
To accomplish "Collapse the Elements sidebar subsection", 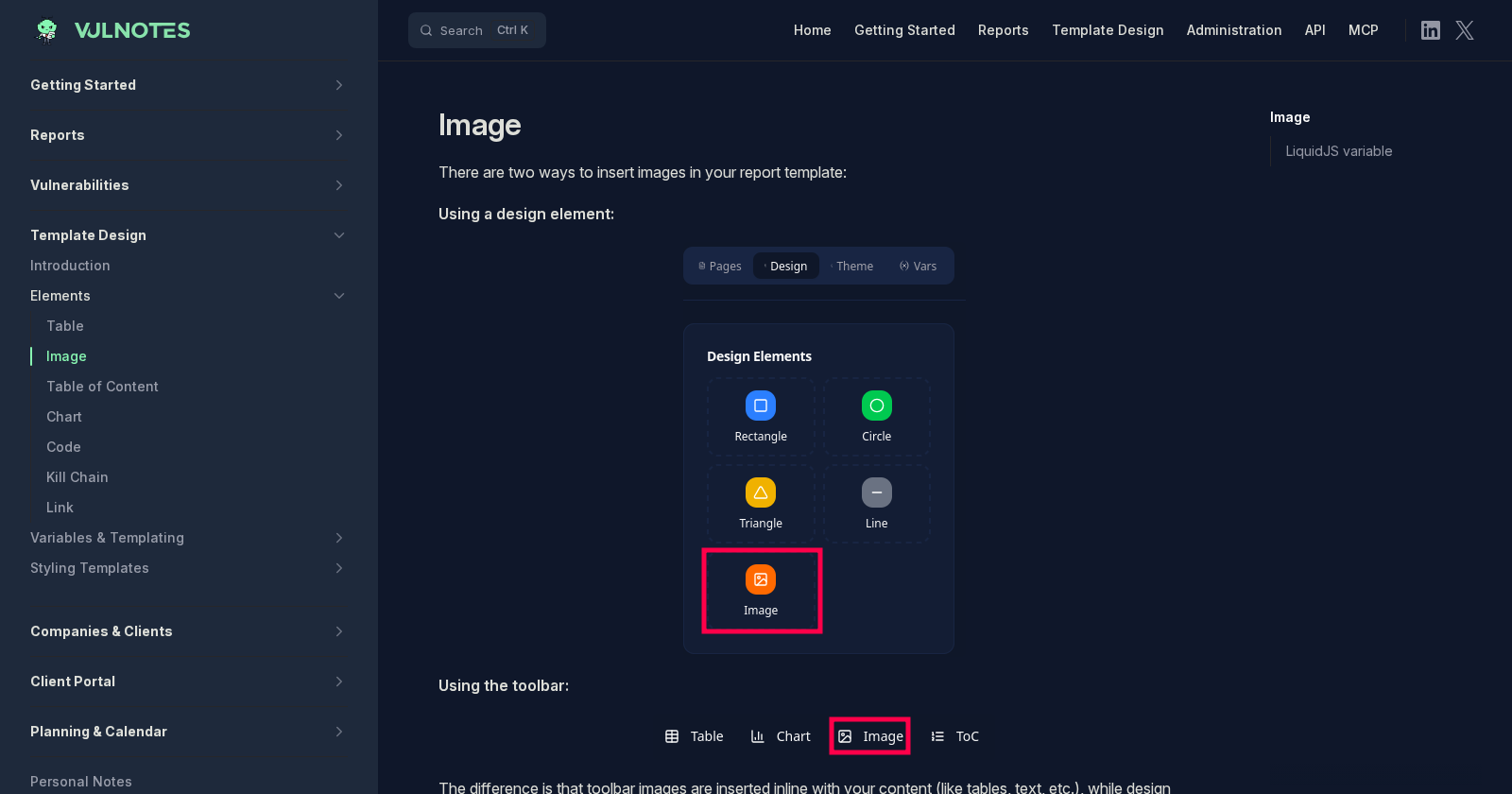I will 339,296.
